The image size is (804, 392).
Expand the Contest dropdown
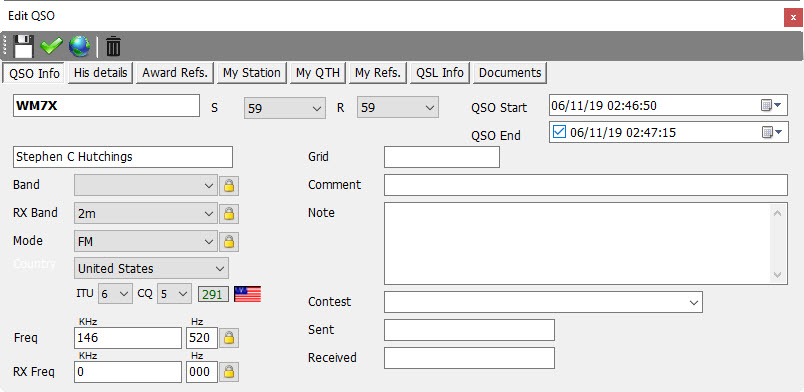coord(694,302)
